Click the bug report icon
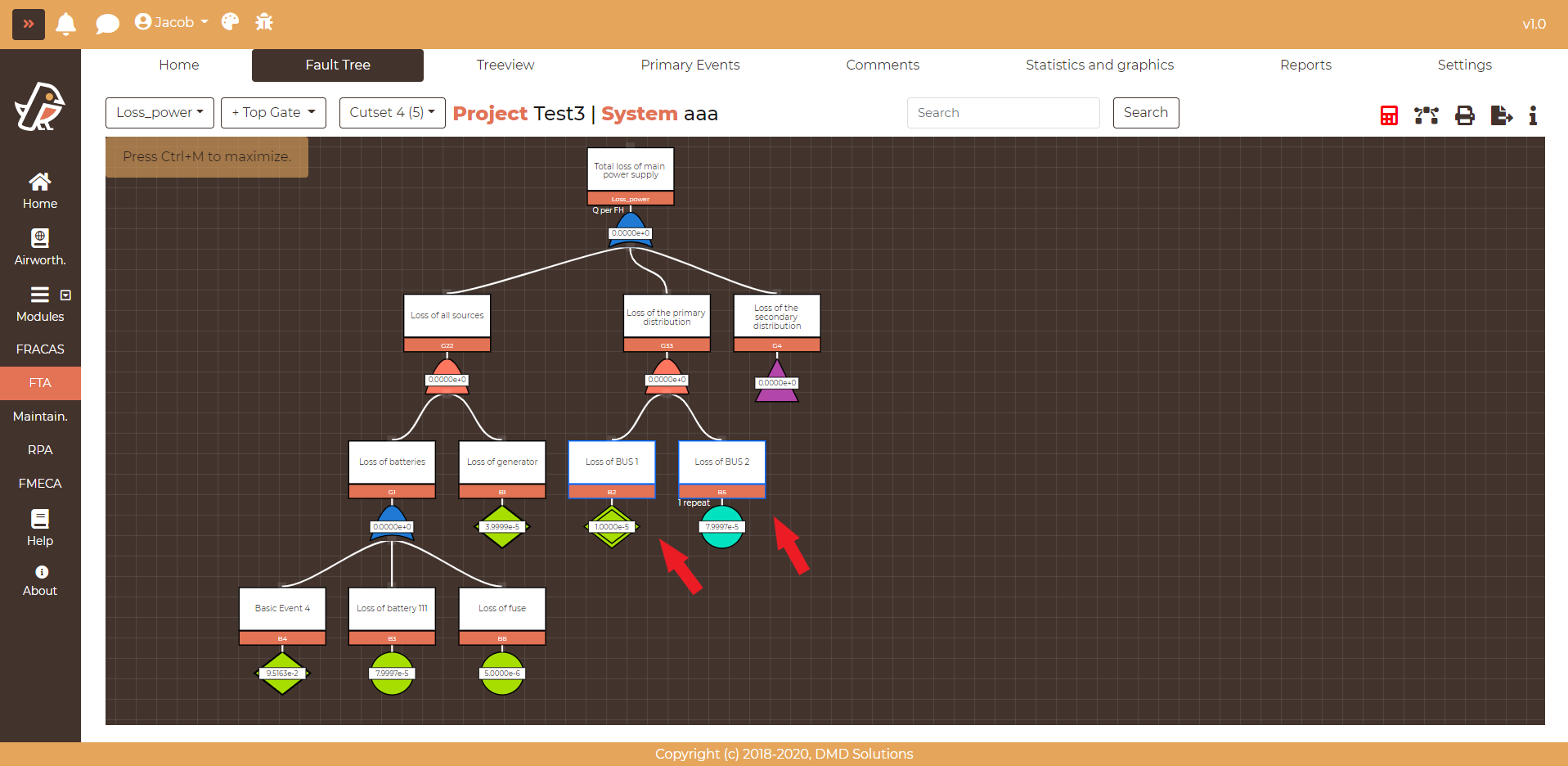The height and width of the screenshot is (766, 1568). 264,22
